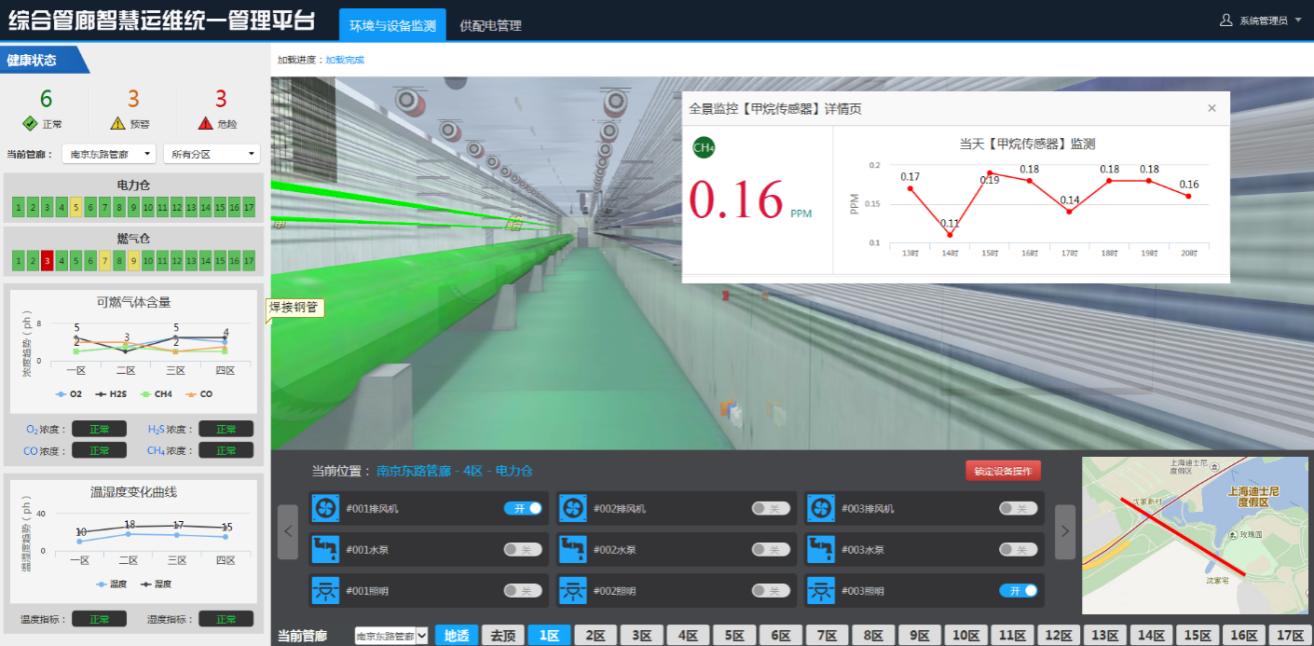Open bottom bar 南京东路管廊 corridor selector
The image size is (1314, 646).
[391, 636]
